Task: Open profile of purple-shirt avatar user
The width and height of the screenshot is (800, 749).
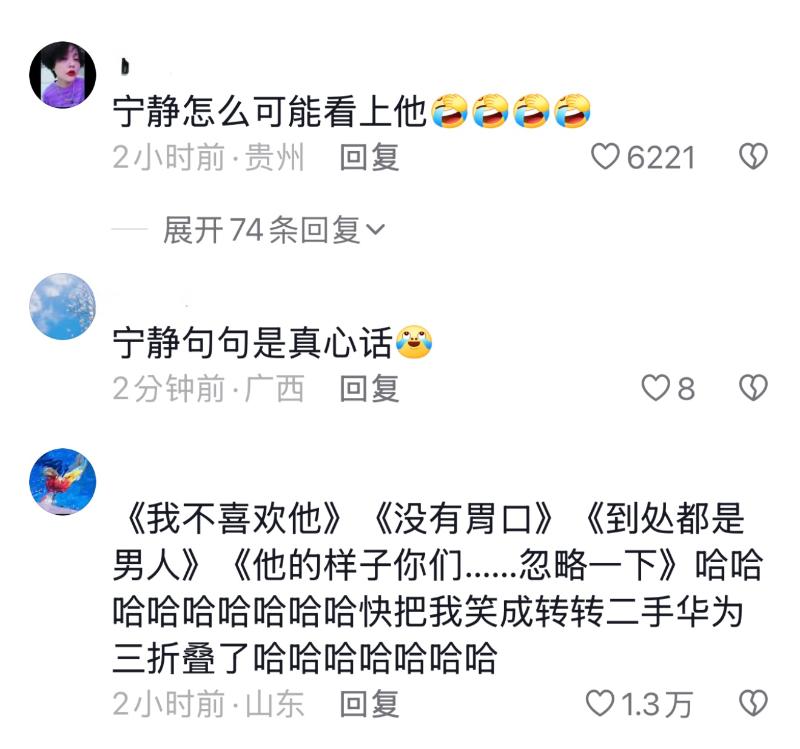Action: 63,75
